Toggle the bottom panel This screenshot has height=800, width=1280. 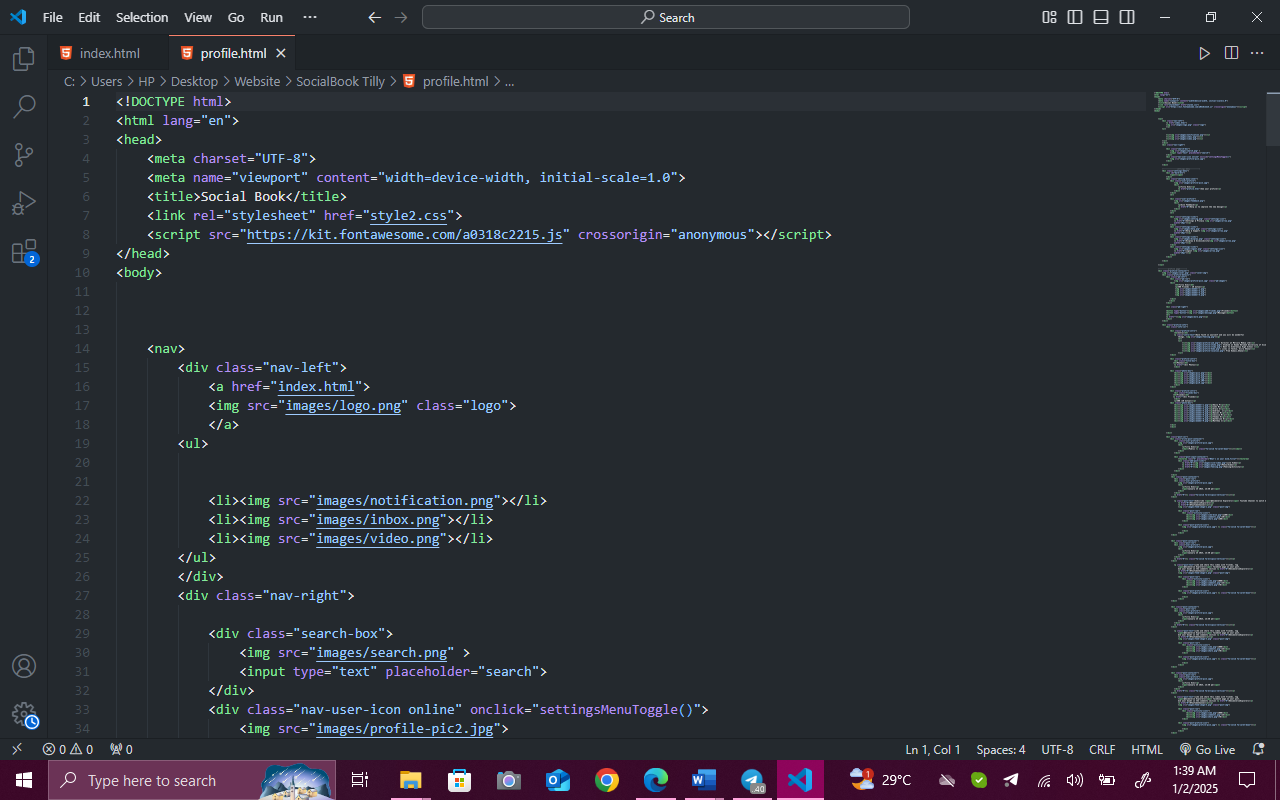click(x=1101, y=17)
